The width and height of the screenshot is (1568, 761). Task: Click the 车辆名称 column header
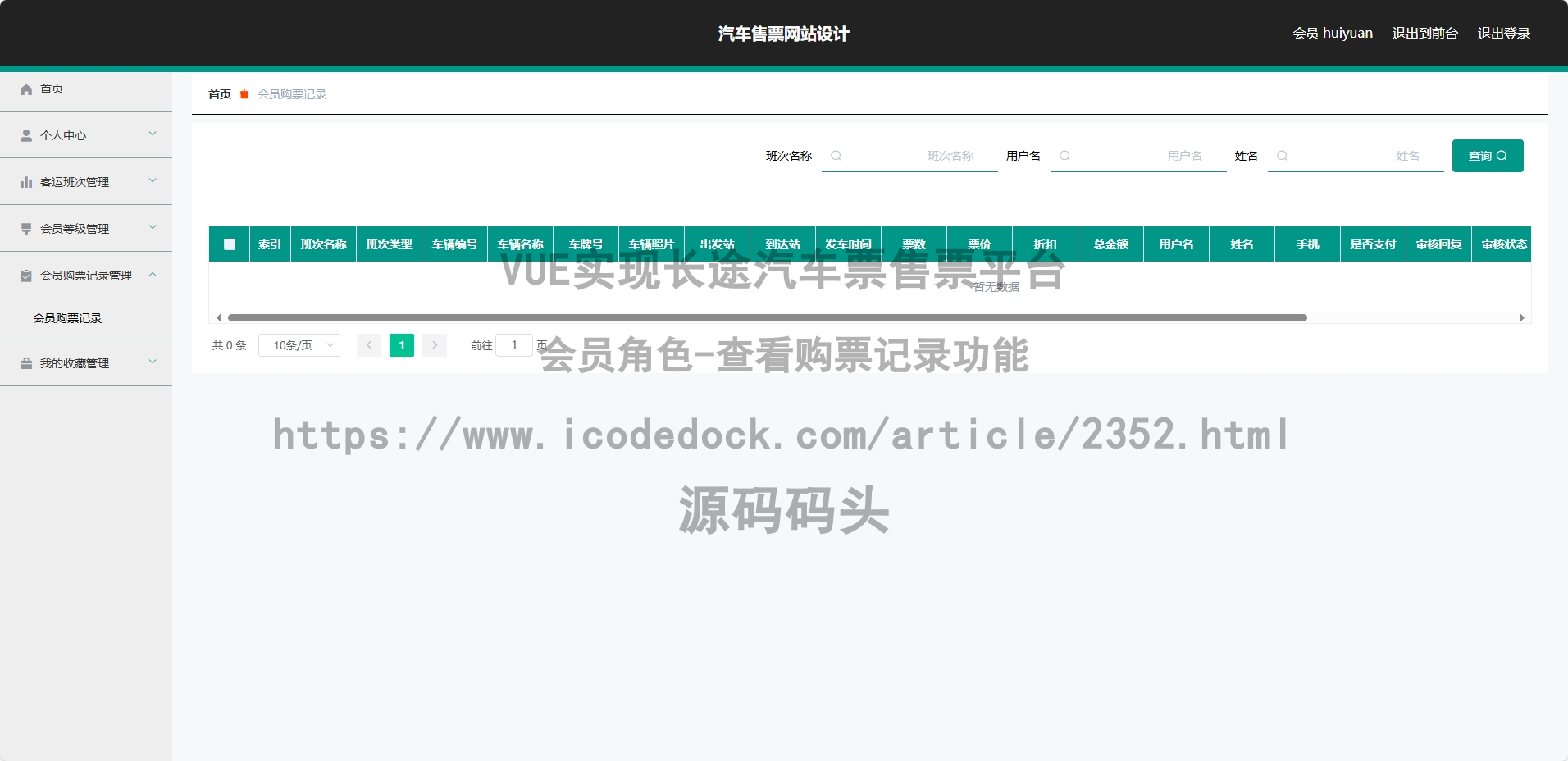[x=521, y=244]
